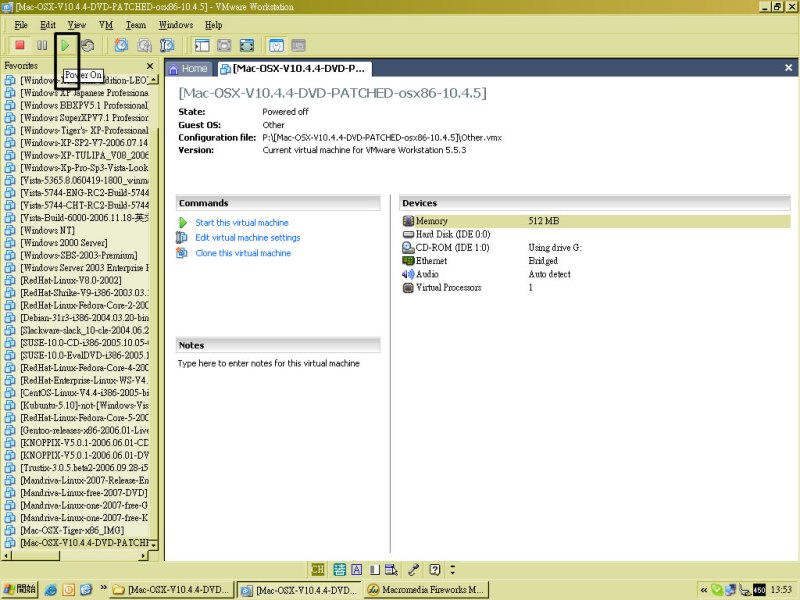Image resolution: width=800 pixels, height=600 pixels.
Task: Open the File menu
Action: pos(21,24)
